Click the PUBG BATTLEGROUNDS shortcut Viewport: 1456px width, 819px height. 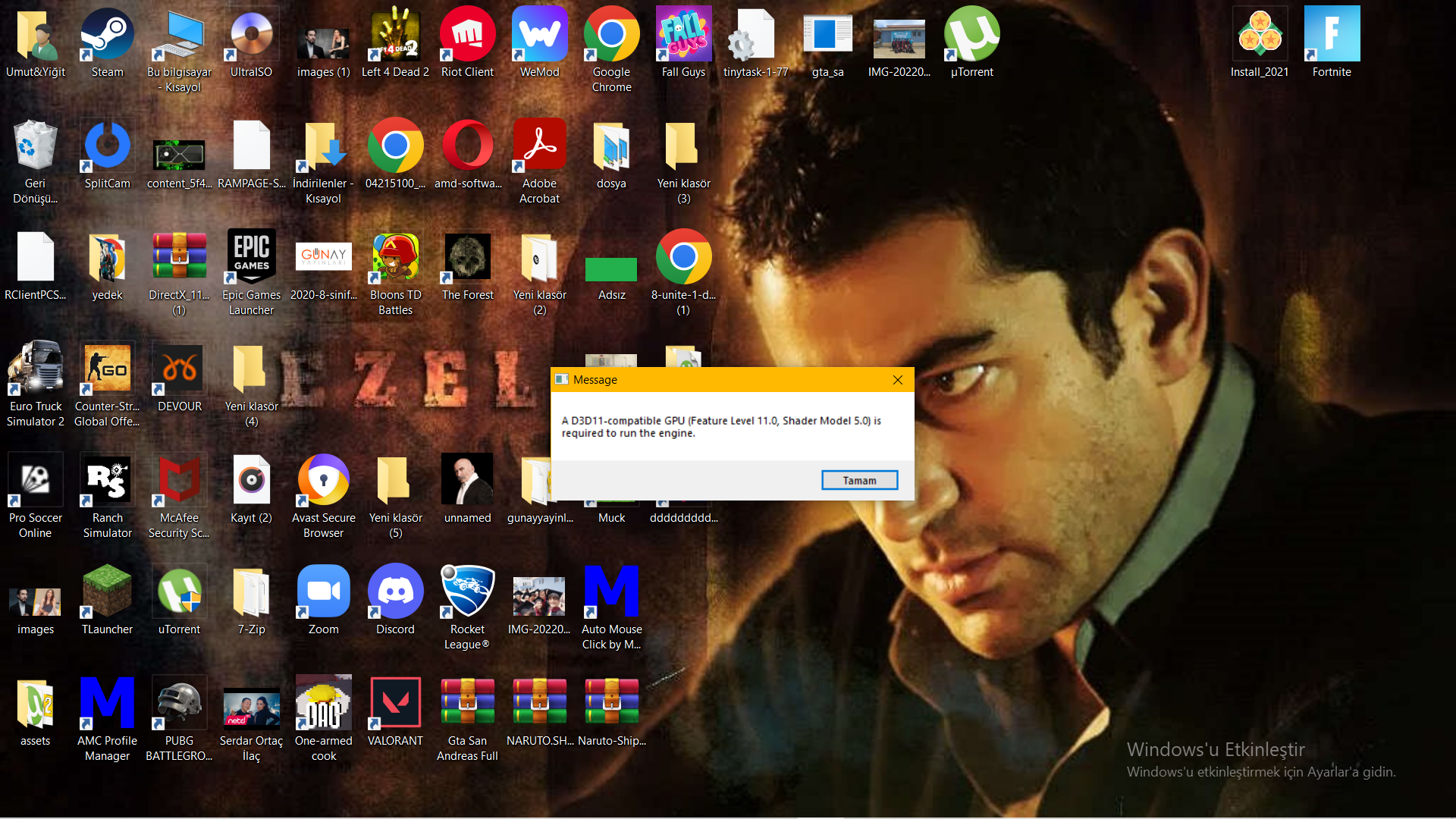179,704
